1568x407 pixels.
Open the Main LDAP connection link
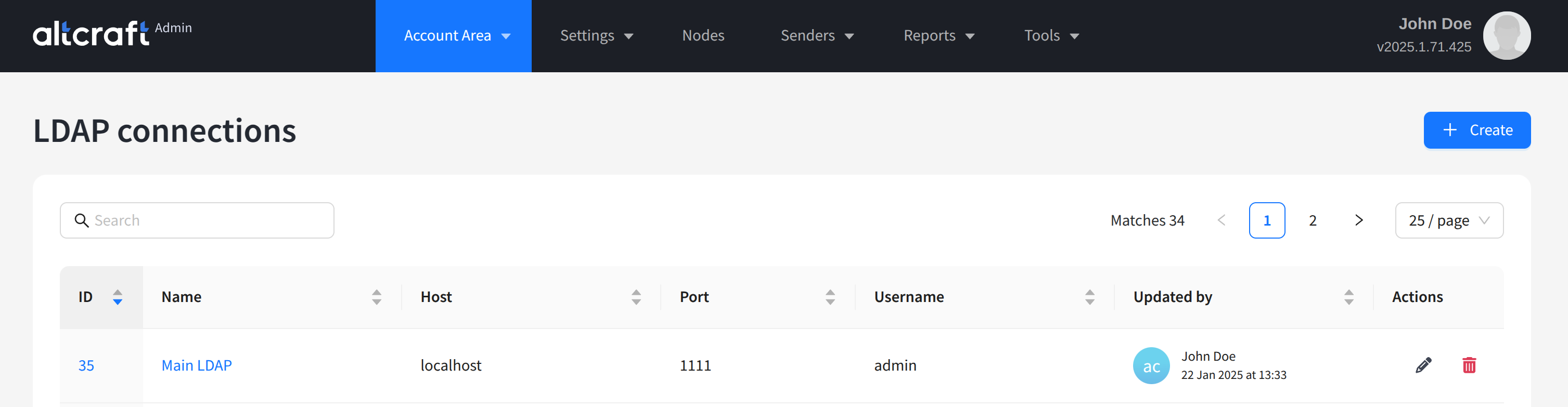pyautogui.click(x=196, y=365)
